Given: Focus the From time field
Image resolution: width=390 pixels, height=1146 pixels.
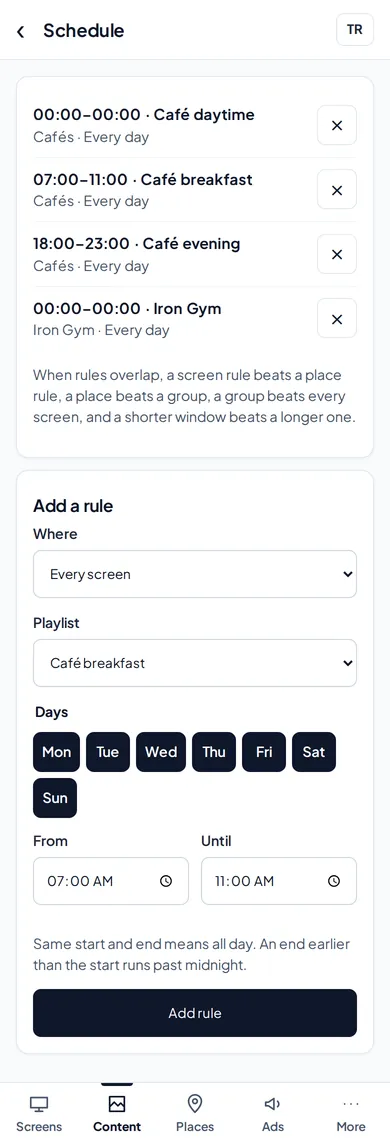Looking at the screenshot, I should tap(111, 881).
